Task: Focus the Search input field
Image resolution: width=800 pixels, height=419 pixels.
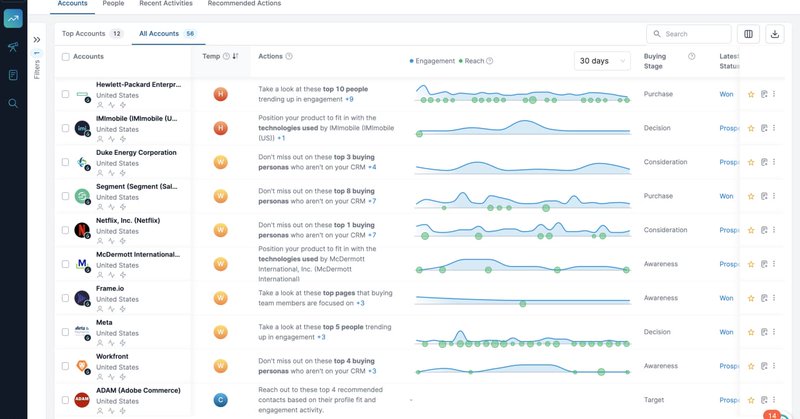Action: pyautogui.click(x=688, y=34)
